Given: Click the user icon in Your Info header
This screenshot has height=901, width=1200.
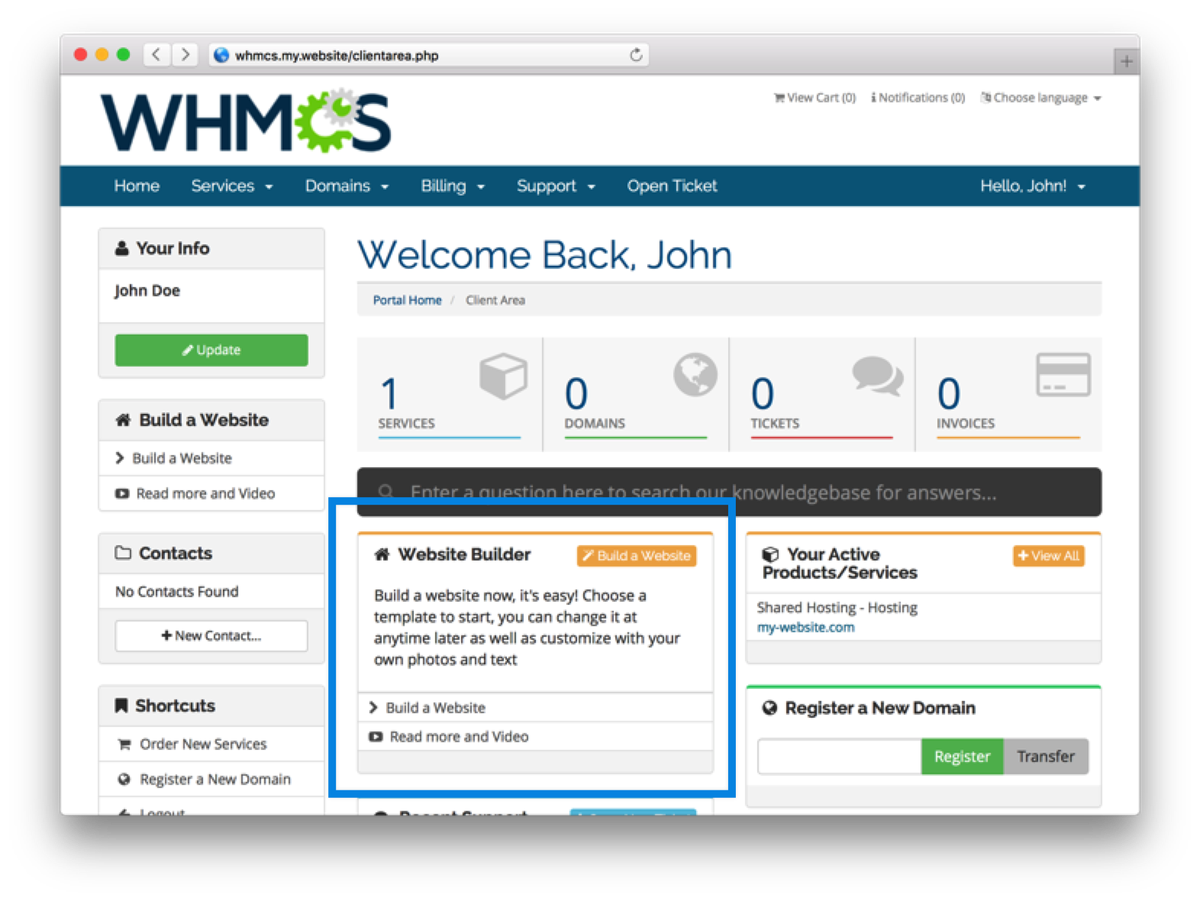Looking at the screenshot, I should click(x=122, y=248).
